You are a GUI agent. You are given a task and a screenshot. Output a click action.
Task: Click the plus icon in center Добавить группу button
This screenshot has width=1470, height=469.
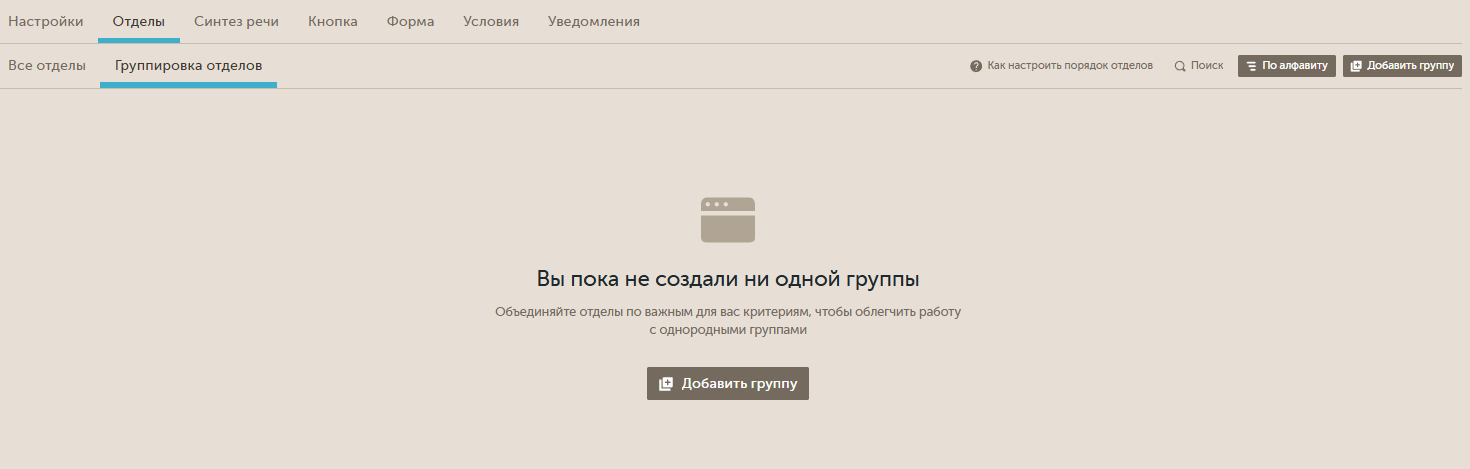coord(666,384)
